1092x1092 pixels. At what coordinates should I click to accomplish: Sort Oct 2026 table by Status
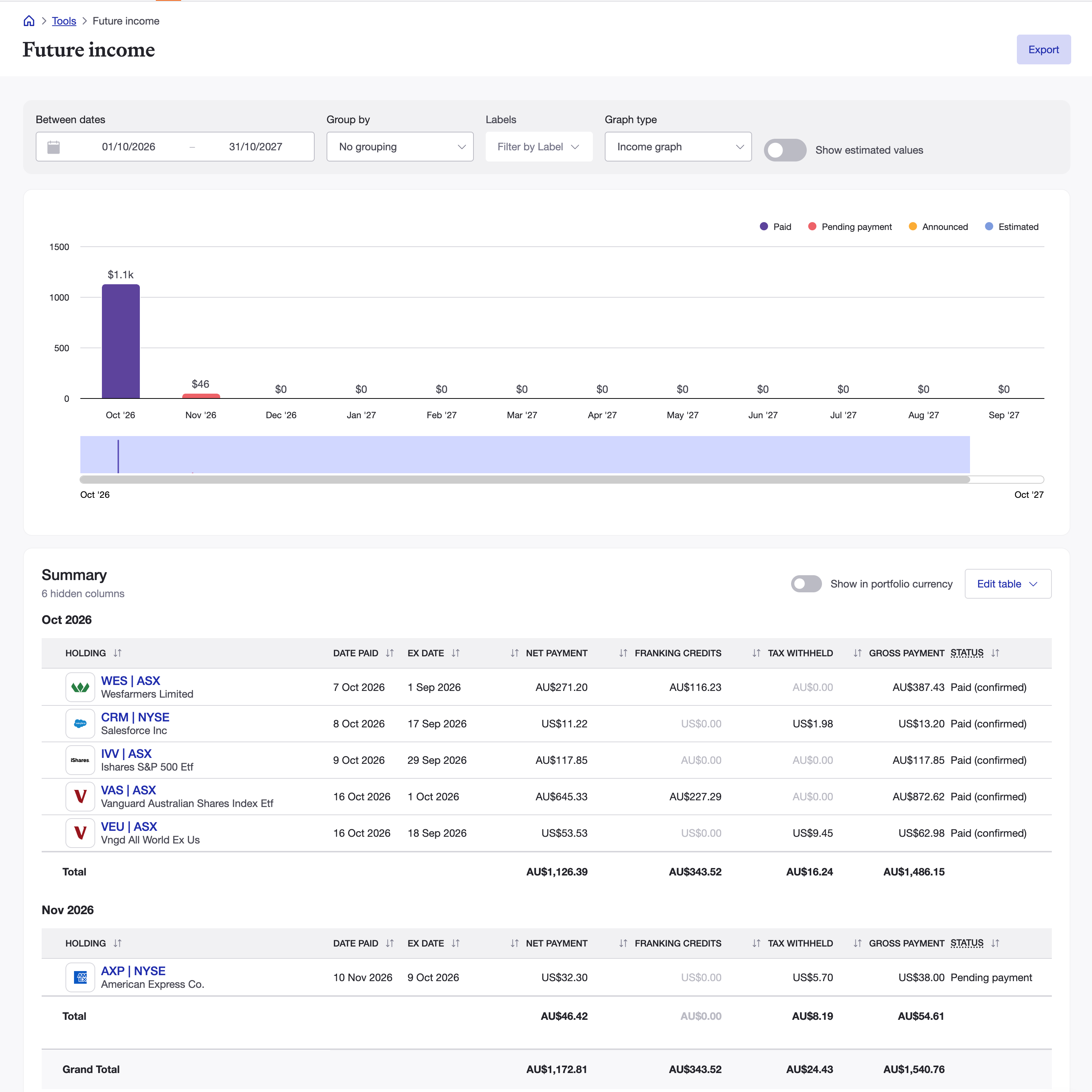pos(995,653)
